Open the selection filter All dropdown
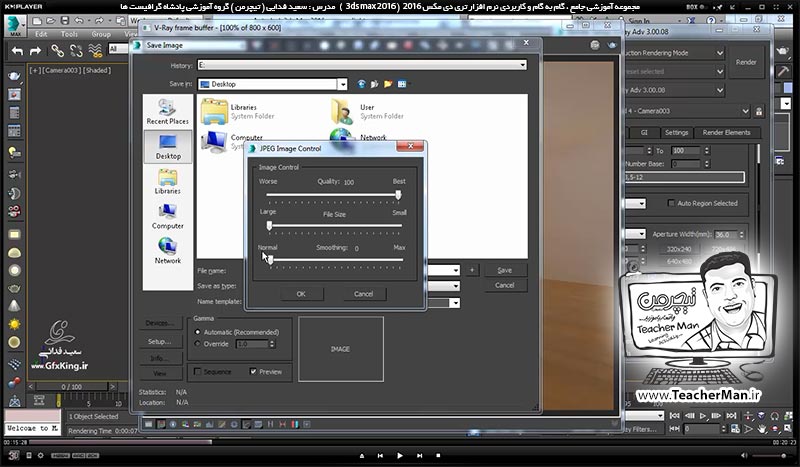The width and height of the screenshot is (800, 467). tap(119, 49)
